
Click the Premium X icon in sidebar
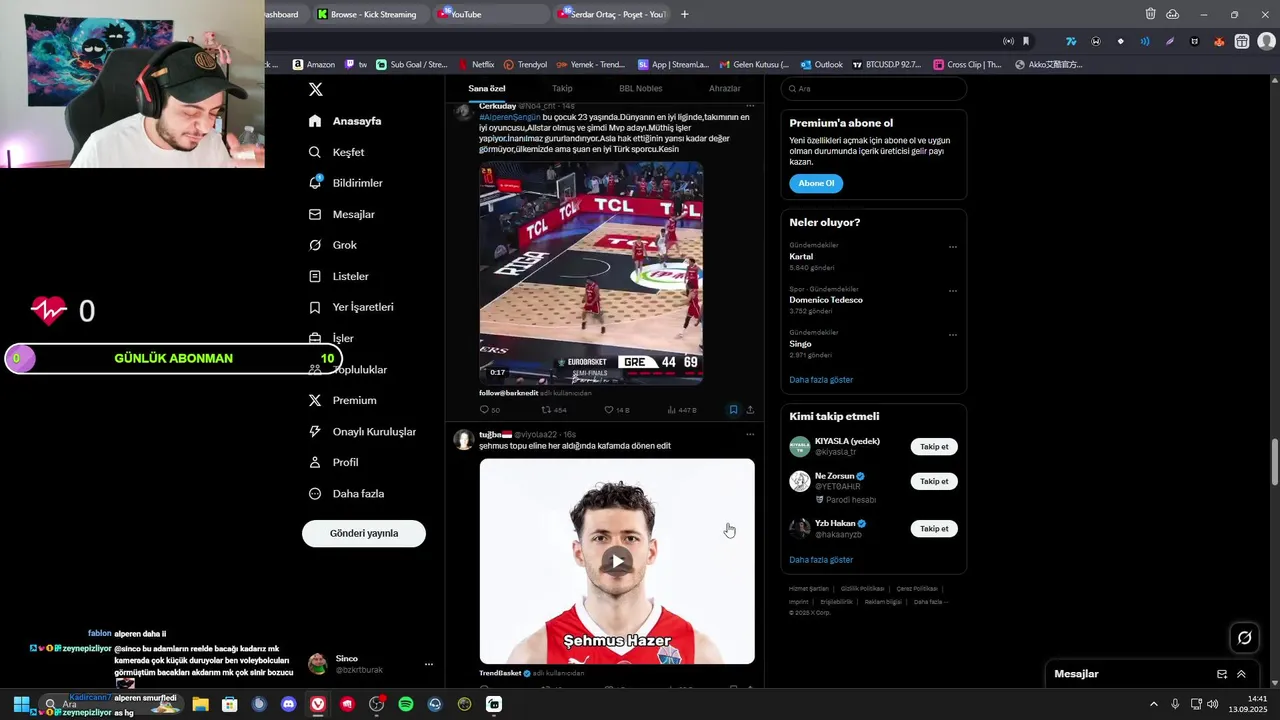[x=315, y=400]
